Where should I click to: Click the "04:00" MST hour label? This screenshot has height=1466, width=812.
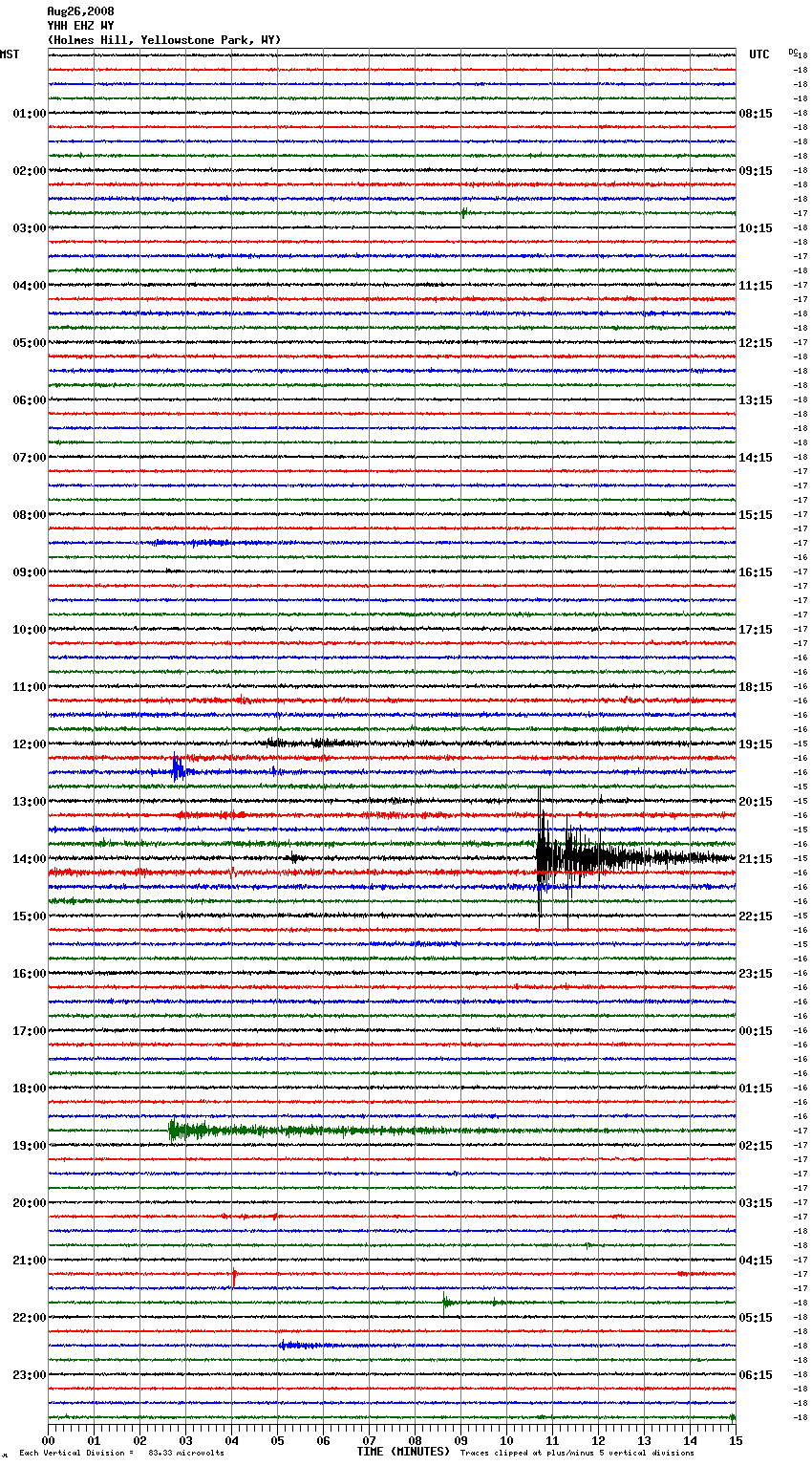click(30, 286)
